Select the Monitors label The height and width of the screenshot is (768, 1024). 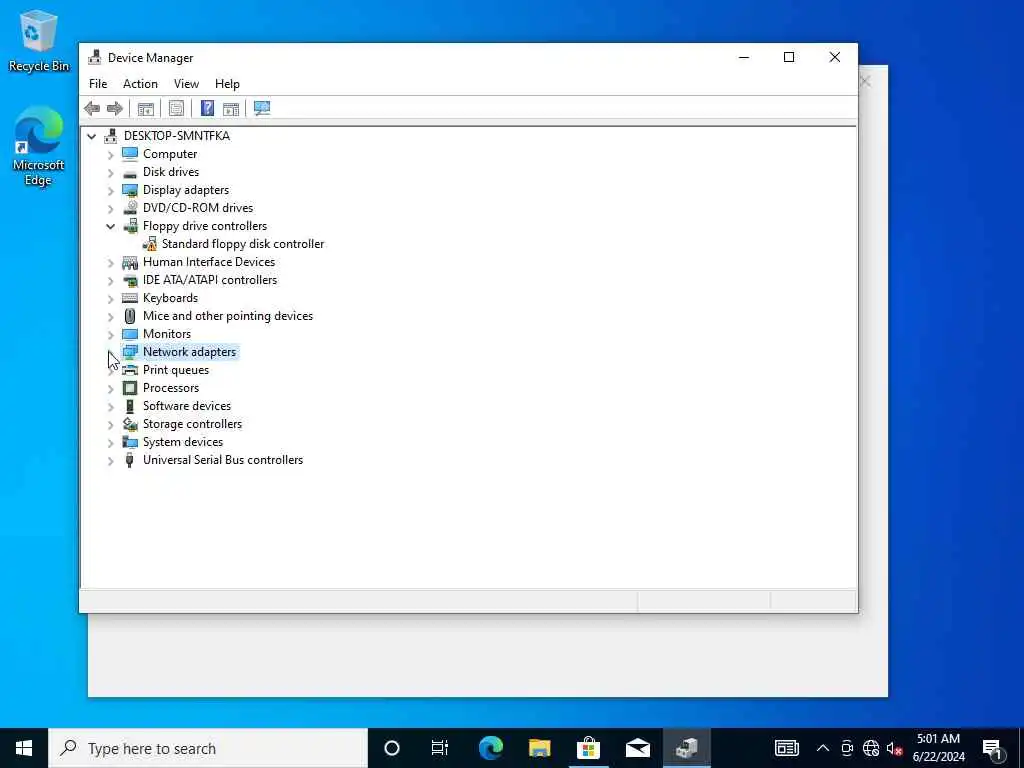pyautogui.click(x=167, y=334)
